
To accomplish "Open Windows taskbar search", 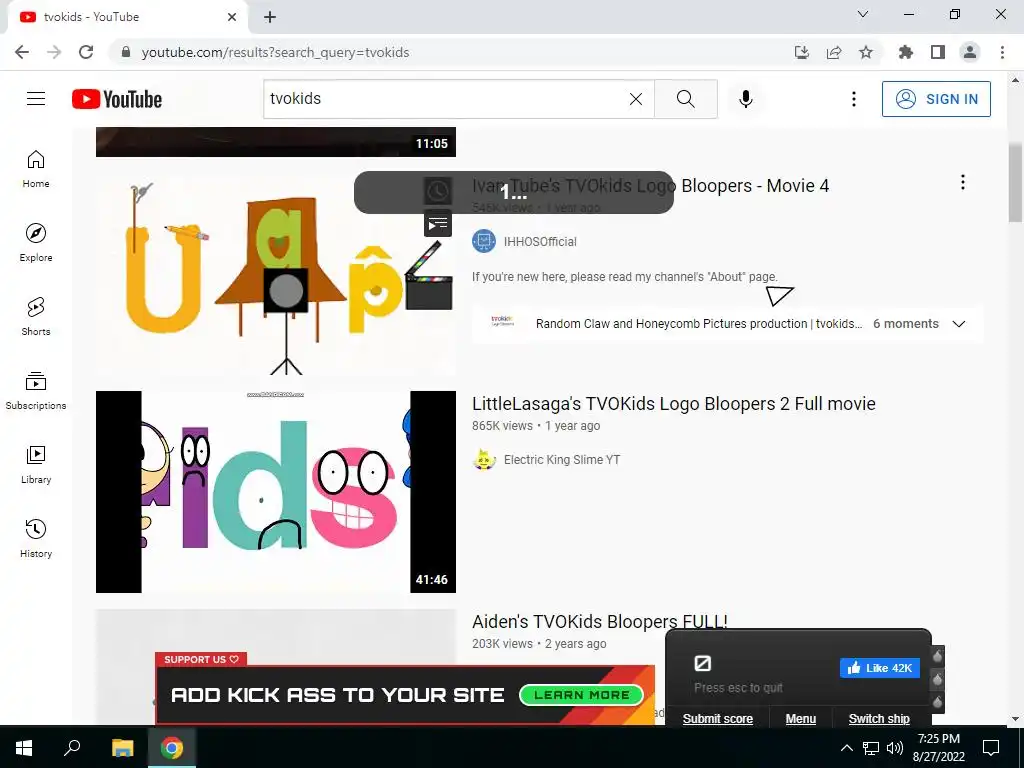I will [72, 747].
